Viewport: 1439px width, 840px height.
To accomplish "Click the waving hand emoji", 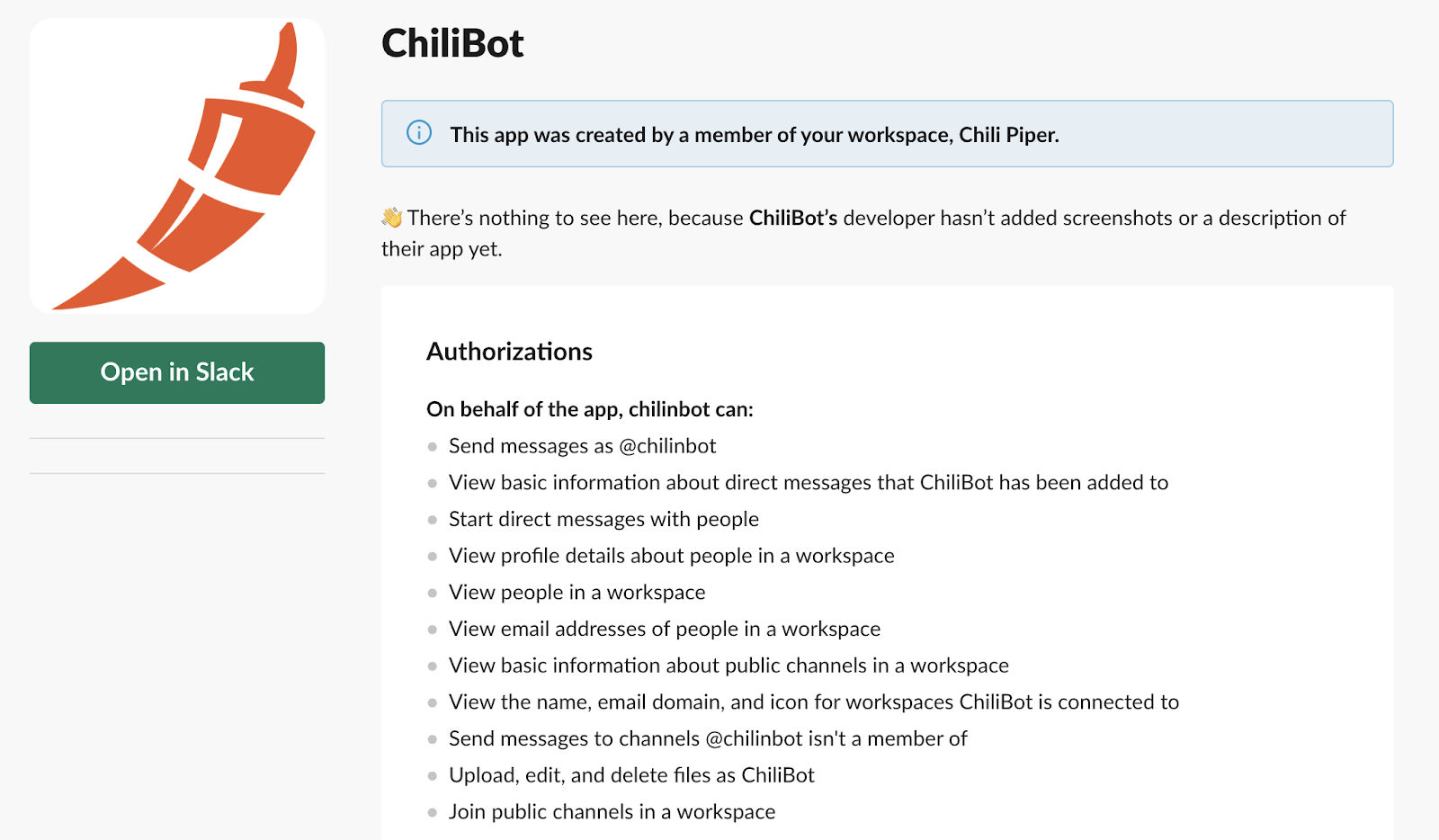I will (x=392, y=217).
